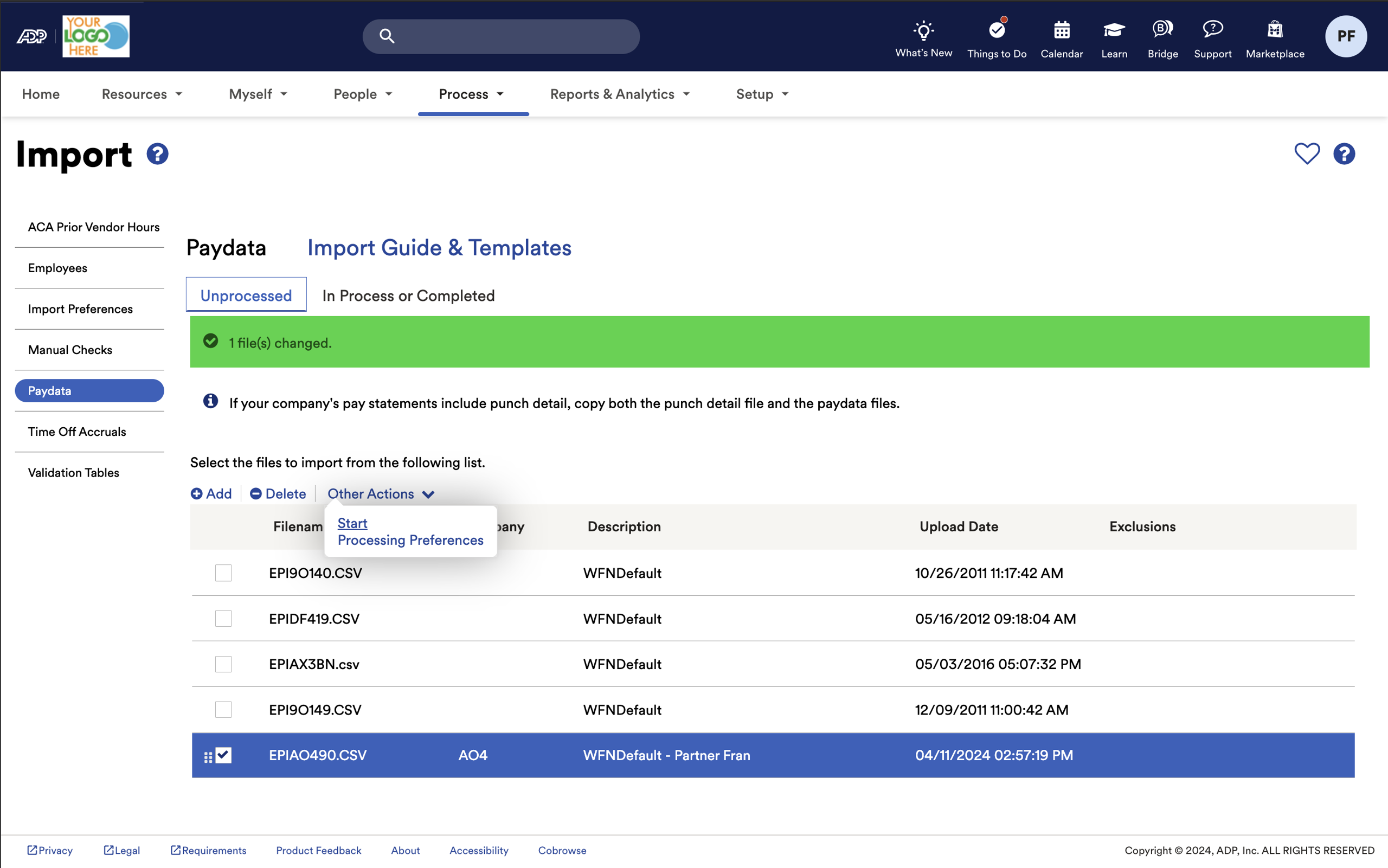Click upload date 12/09/2011 11:00:42 AM

coord(991,710)
